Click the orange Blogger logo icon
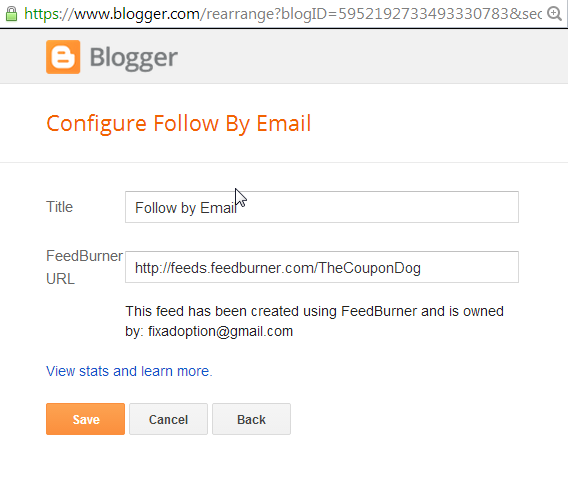 [x=63, y=57]
